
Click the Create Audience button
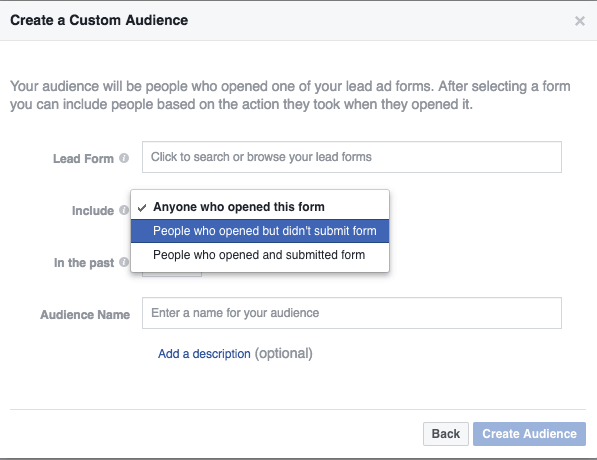click(529, 434)
